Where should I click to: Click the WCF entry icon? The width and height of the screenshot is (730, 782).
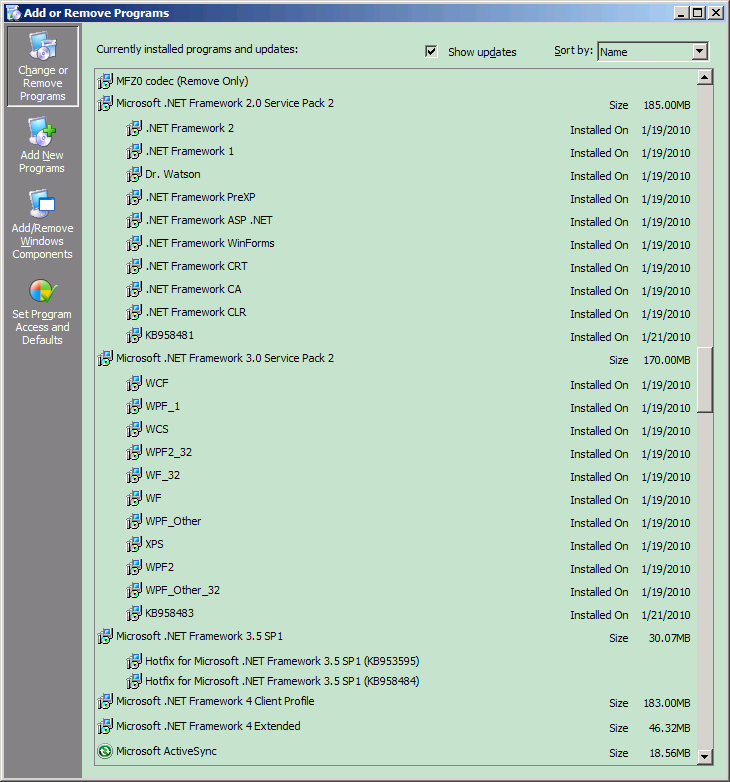[134, 383]
